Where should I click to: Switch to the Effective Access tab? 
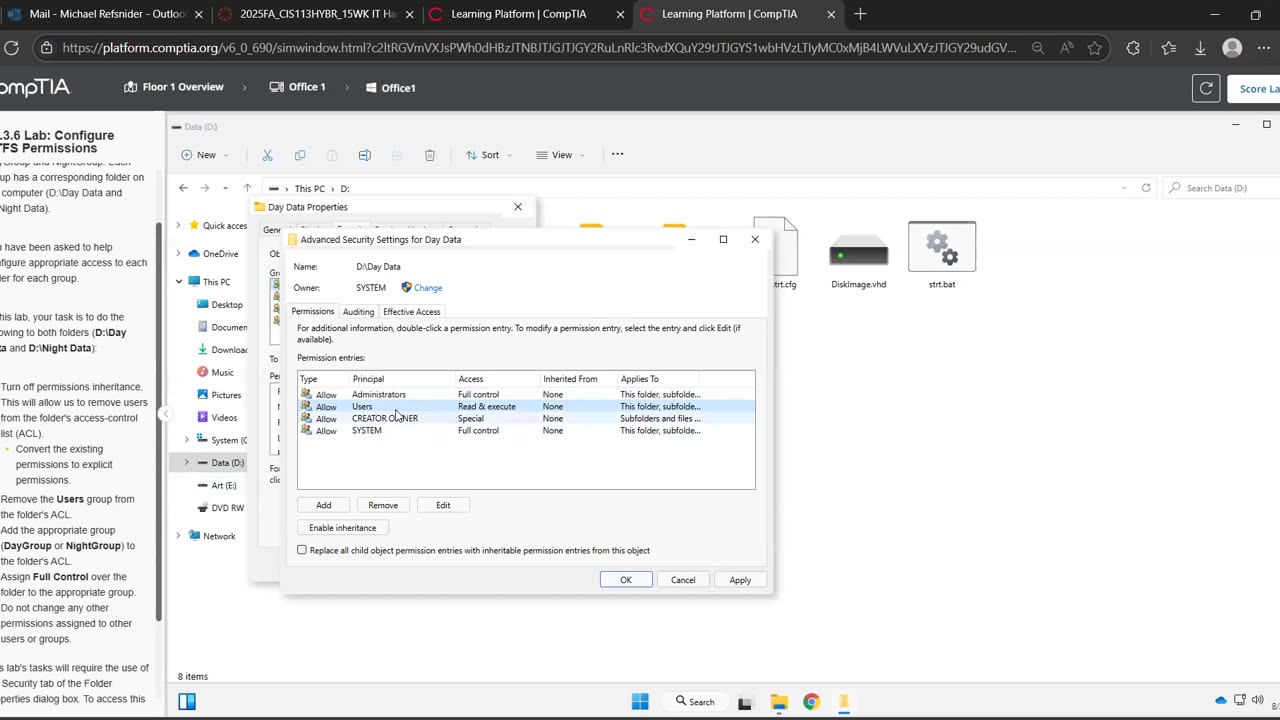pos(412,312)
